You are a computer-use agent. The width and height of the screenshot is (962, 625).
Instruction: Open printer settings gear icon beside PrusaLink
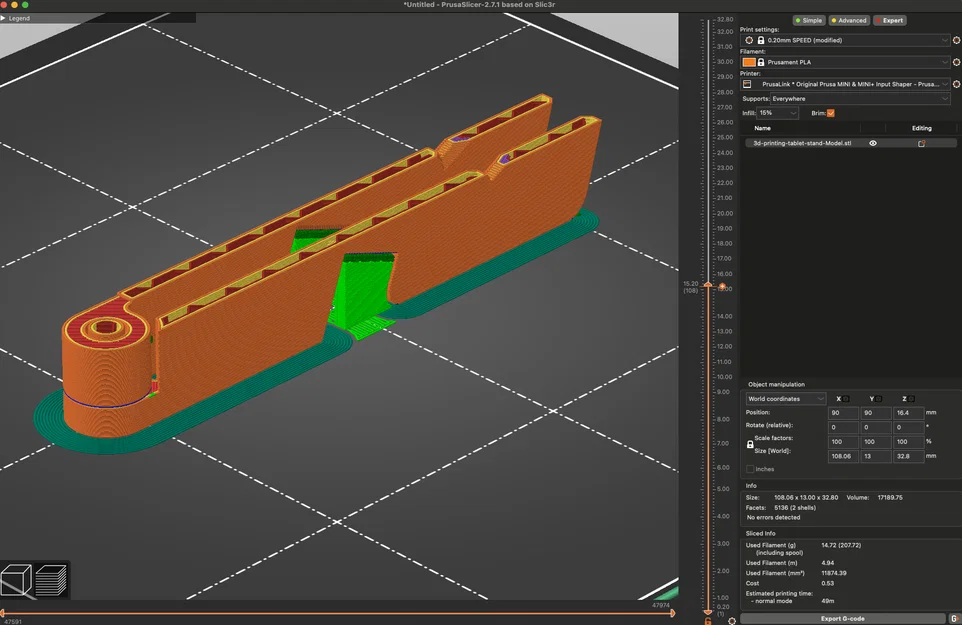point(956,84)
